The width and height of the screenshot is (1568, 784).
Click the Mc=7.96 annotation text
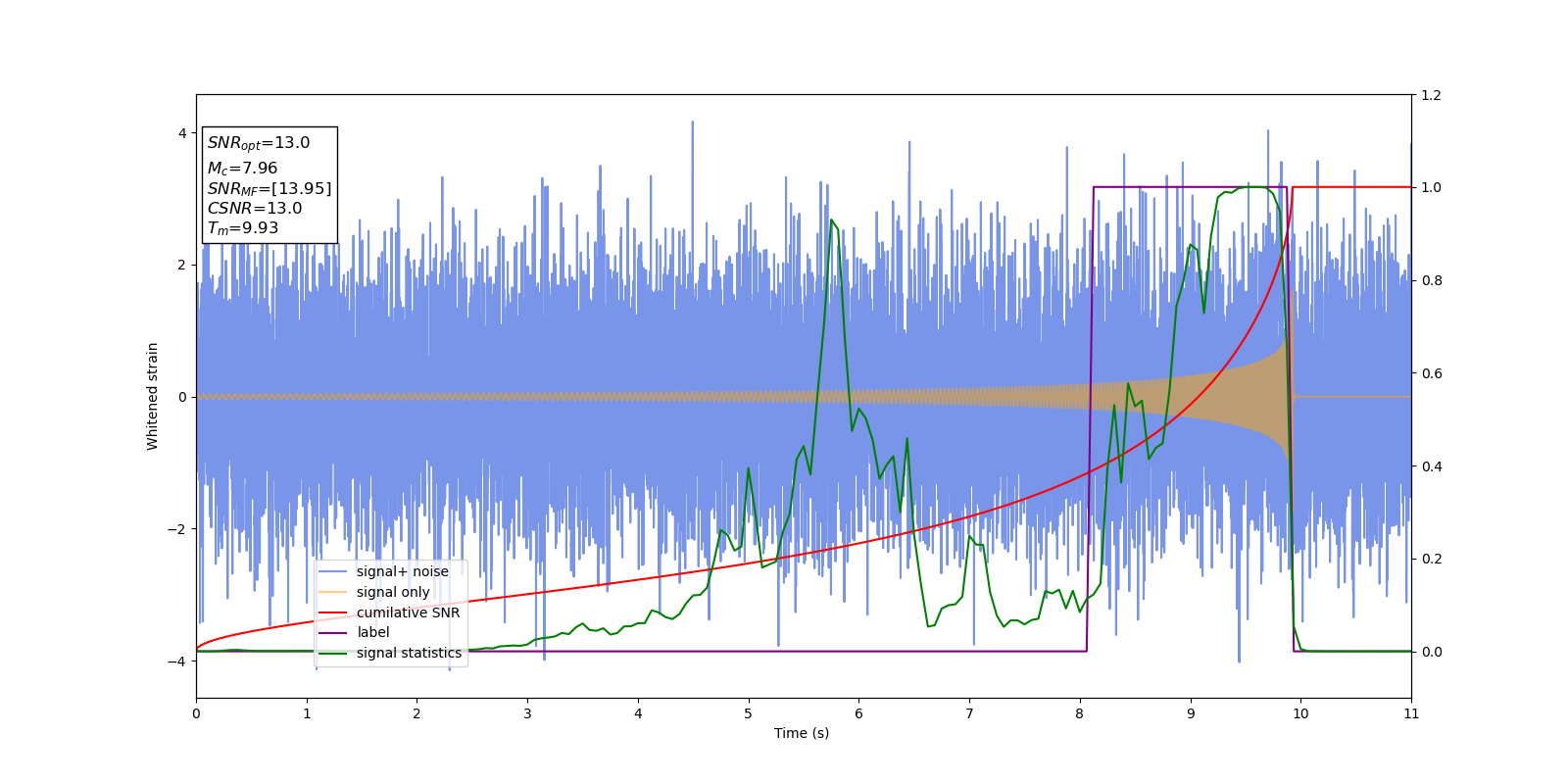(x=242, y=169)
